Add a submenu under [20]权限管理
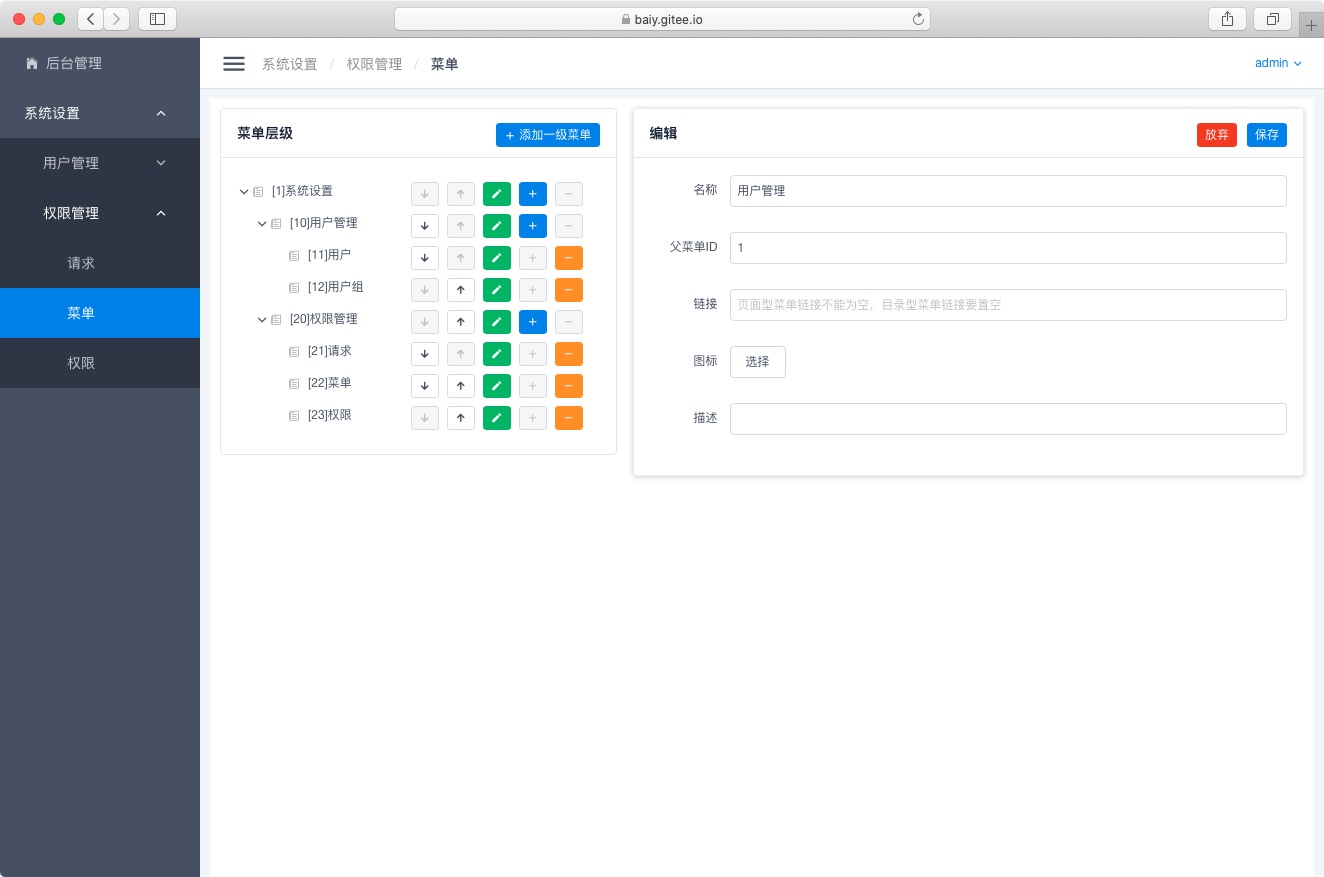The height and width of the screenshot is (877, 1324). tap(533, 322)
